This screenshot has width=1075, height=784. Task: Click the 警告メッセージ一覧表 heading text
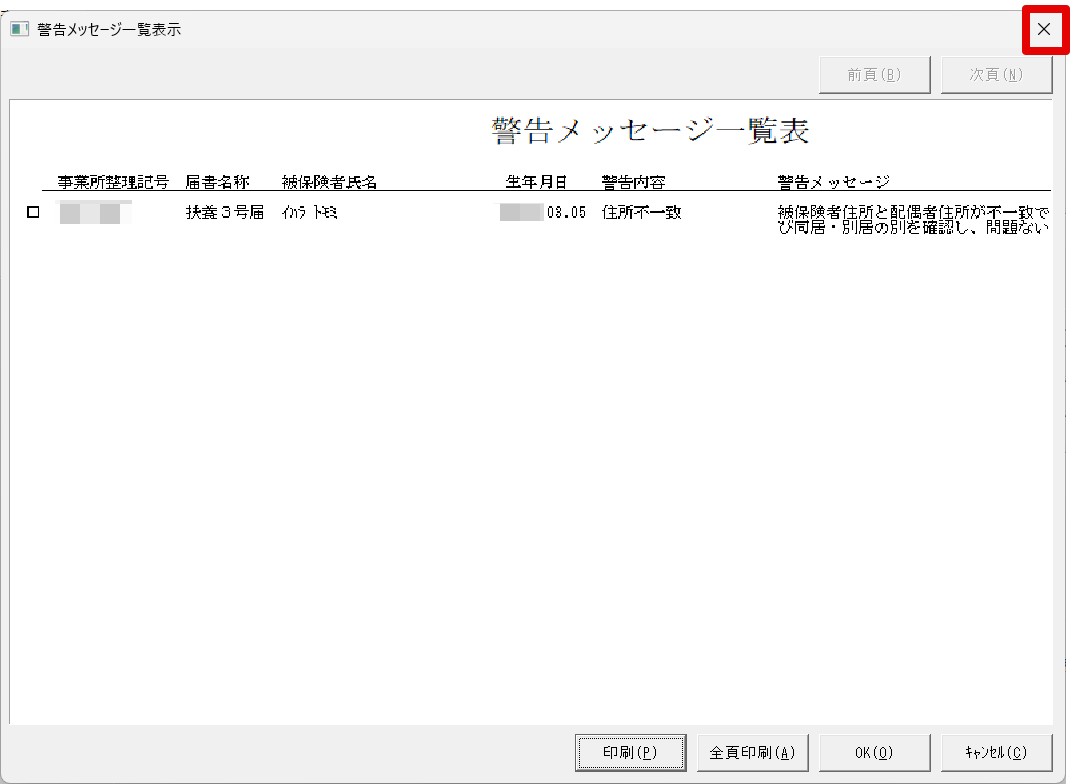point(650,130)
